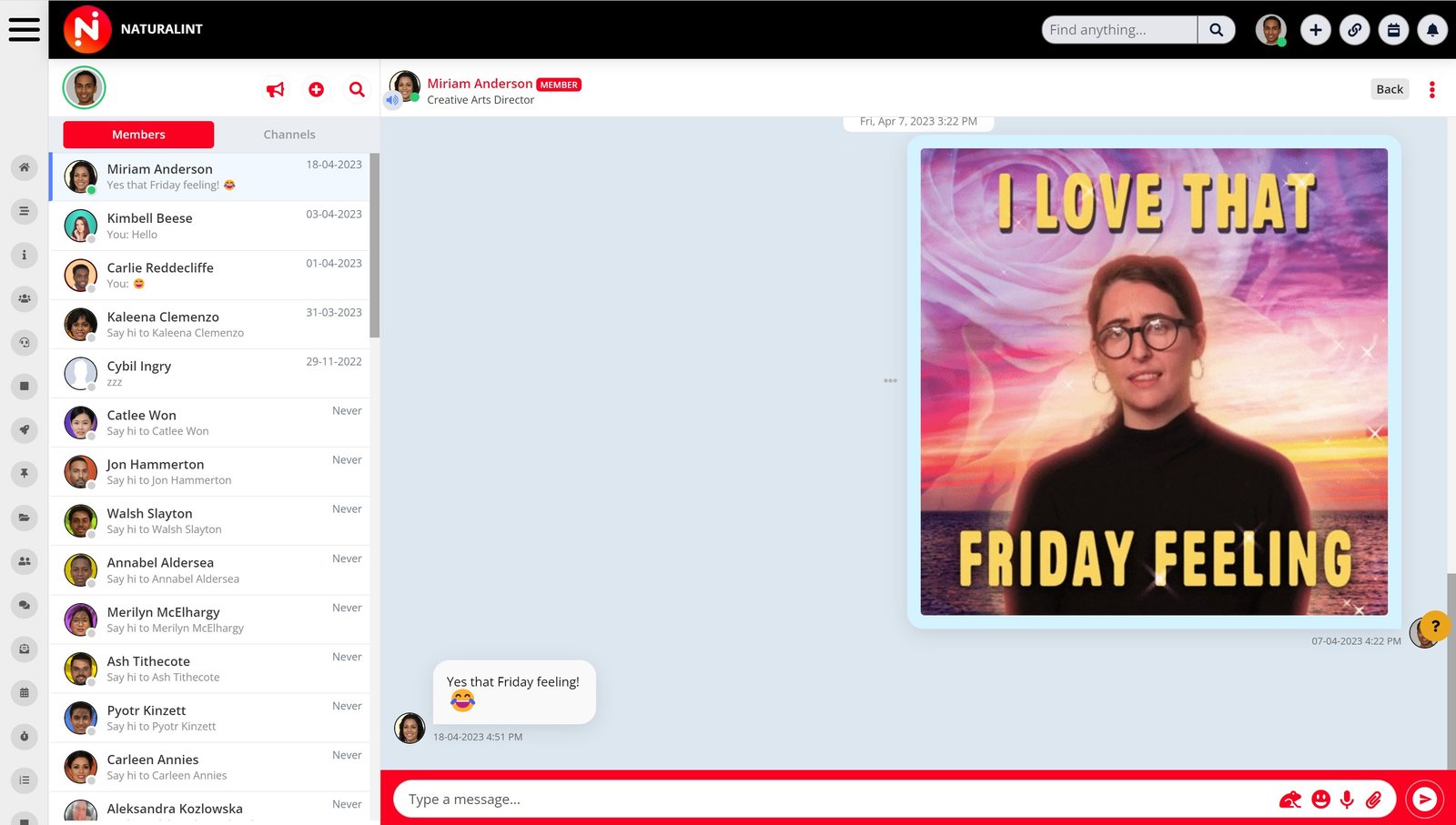Open the frog GIF picker icon
Screen dimensions: 1456x825
pyautogui.click(x=1289, y=800)
